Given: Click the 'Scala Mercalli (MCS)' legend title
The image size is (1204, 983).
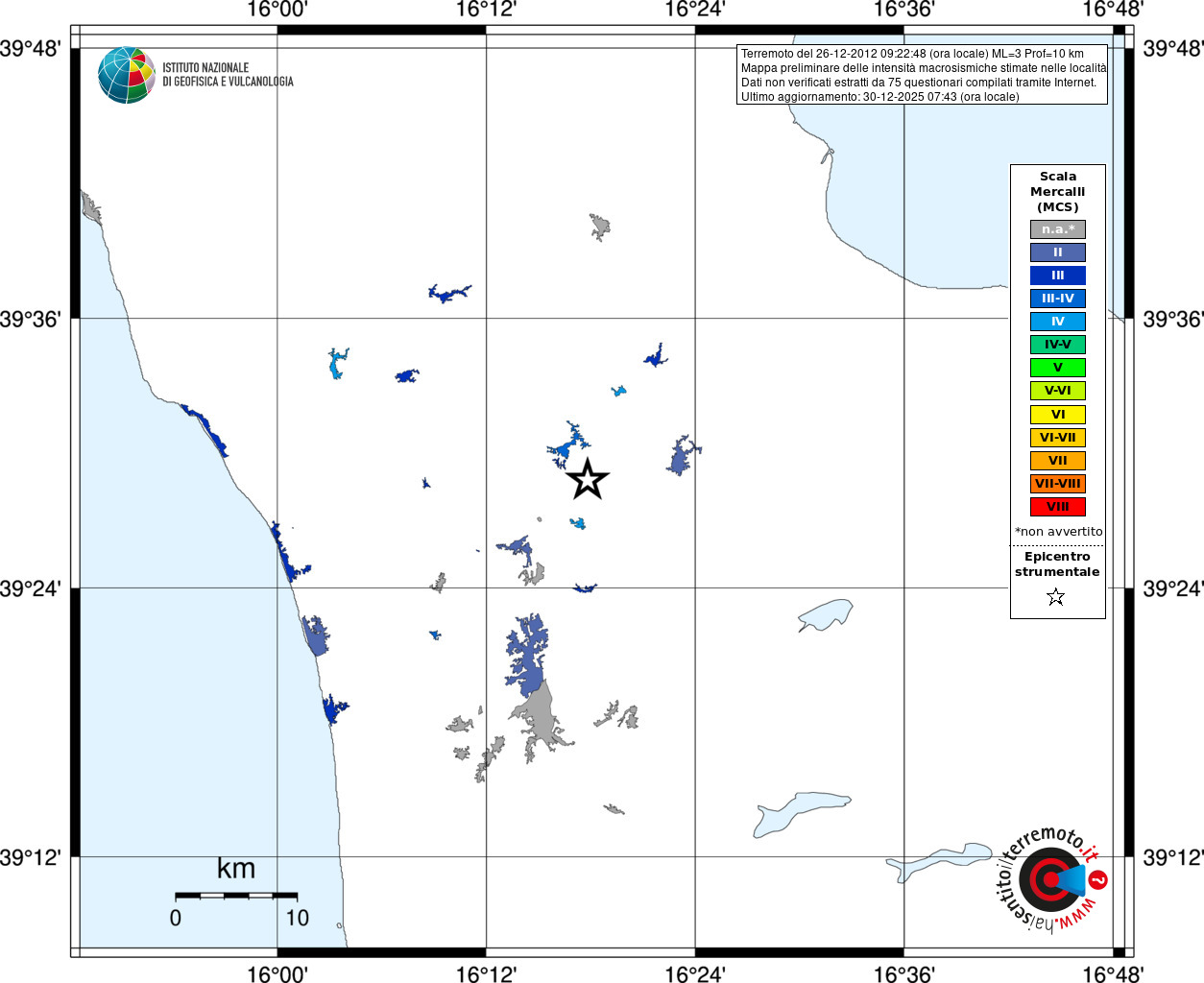Looking at the screenshot, I should (1058, 192).
